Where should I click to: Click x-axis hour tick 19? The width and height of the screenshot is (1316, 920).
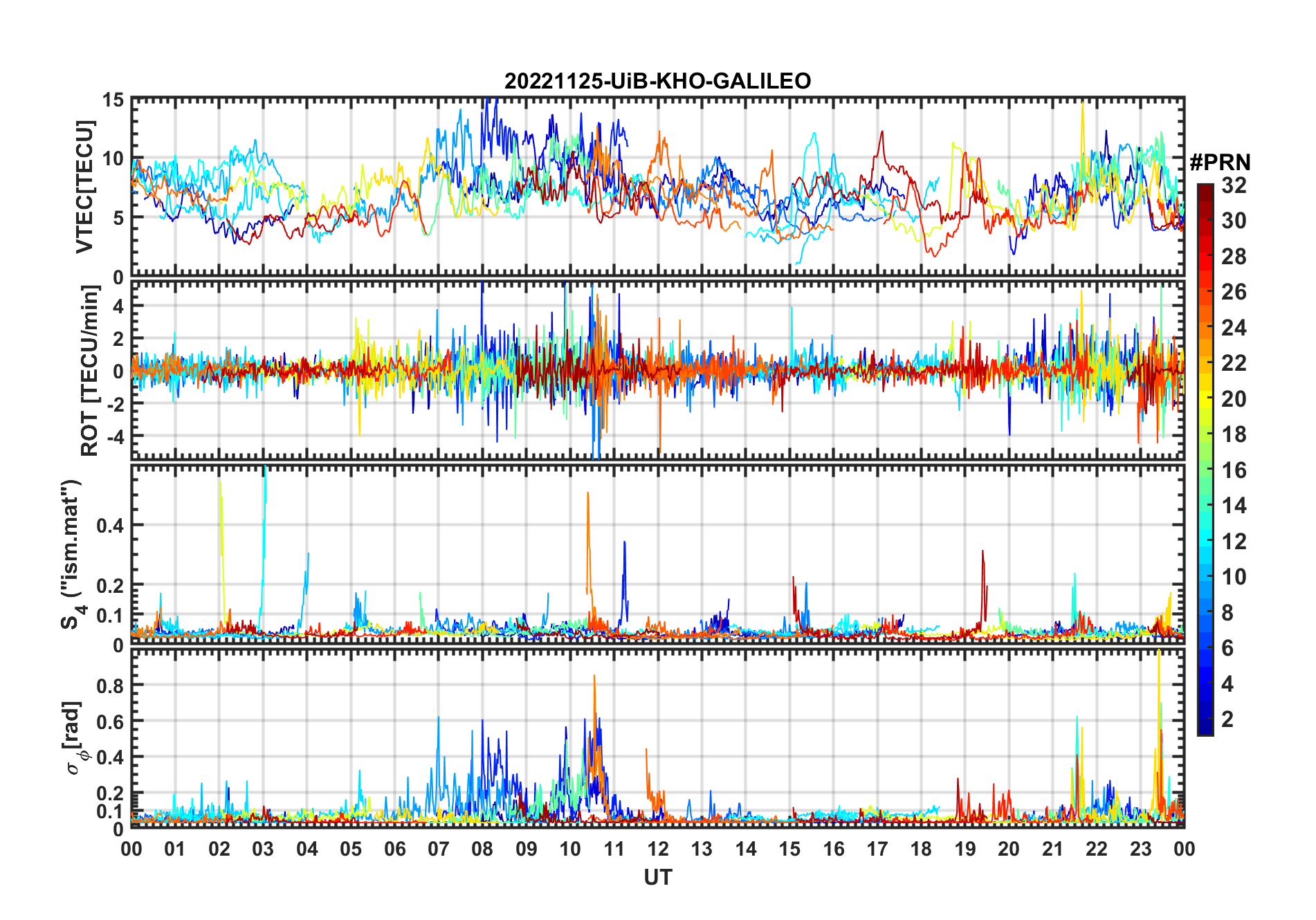click(x=965, y=849)
